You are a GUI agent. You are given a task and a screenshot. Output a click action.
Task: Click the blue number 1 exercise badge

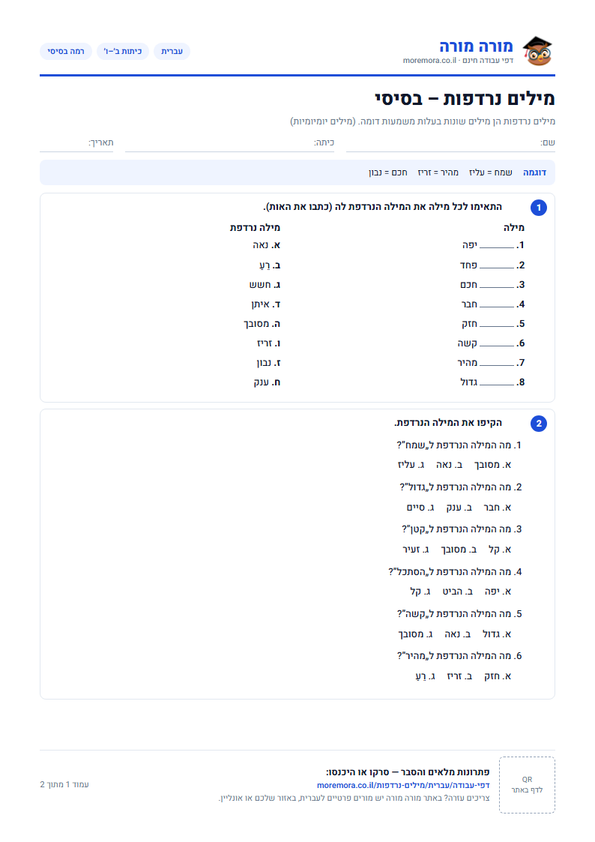pyautogui.click(x=539, y=208)
